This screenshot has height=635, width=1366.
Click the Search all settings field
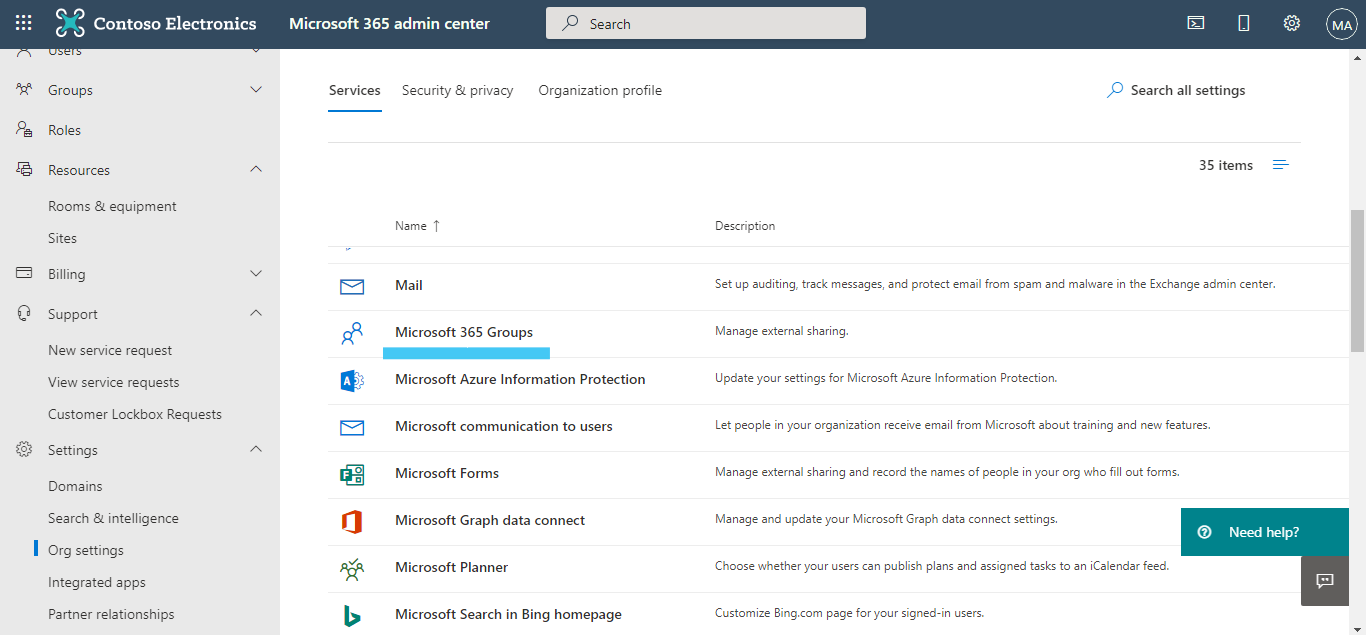coord(1188,90)
